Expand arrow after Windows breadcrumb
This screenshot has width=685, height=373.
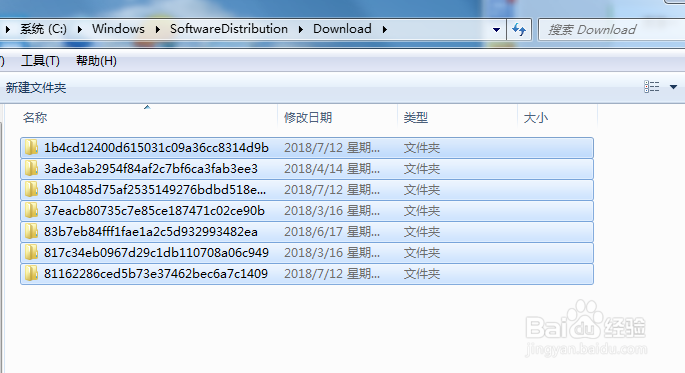(x=157, y=29)
